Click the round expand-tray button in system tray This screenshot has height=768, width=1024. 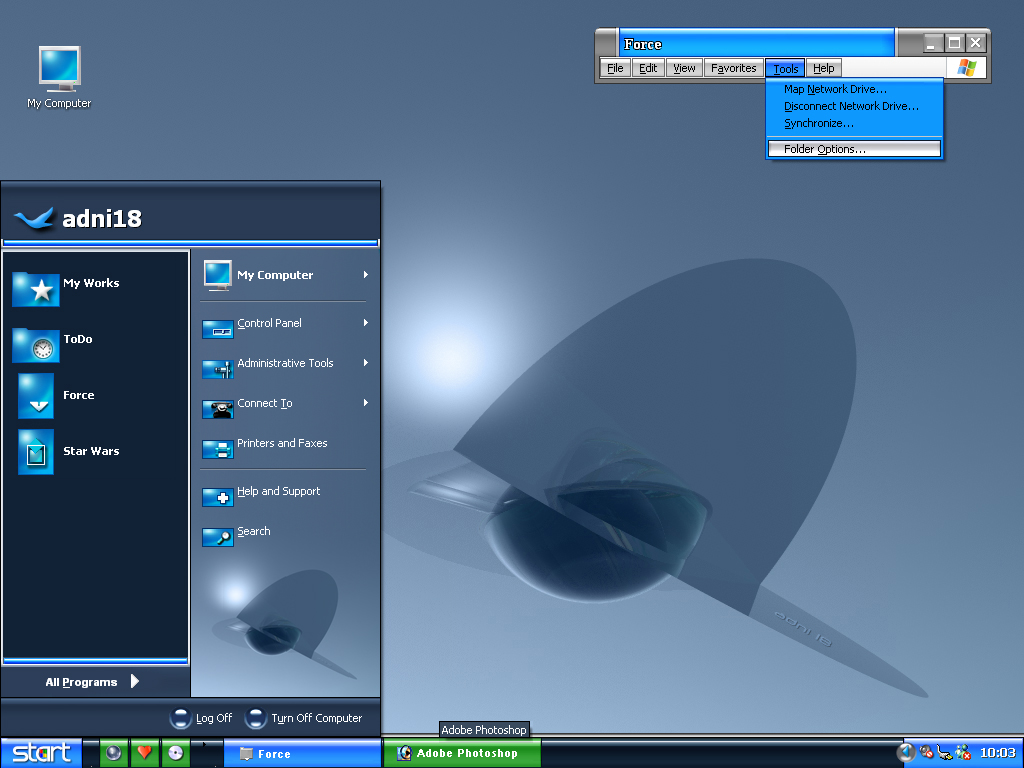pos(906,752)
